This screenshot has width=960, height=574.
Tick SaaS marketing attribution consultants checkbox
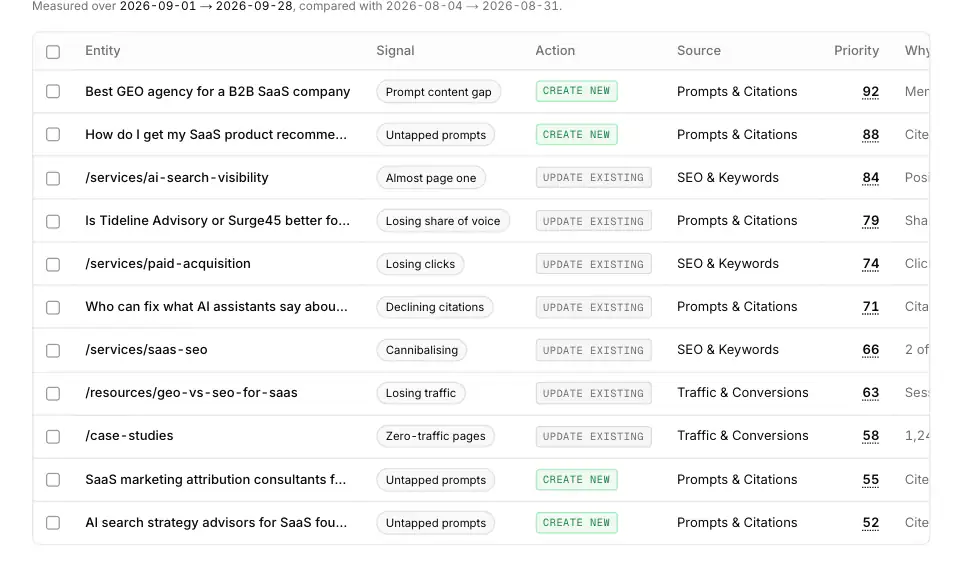pyautogui.click(x=53, y=480)
